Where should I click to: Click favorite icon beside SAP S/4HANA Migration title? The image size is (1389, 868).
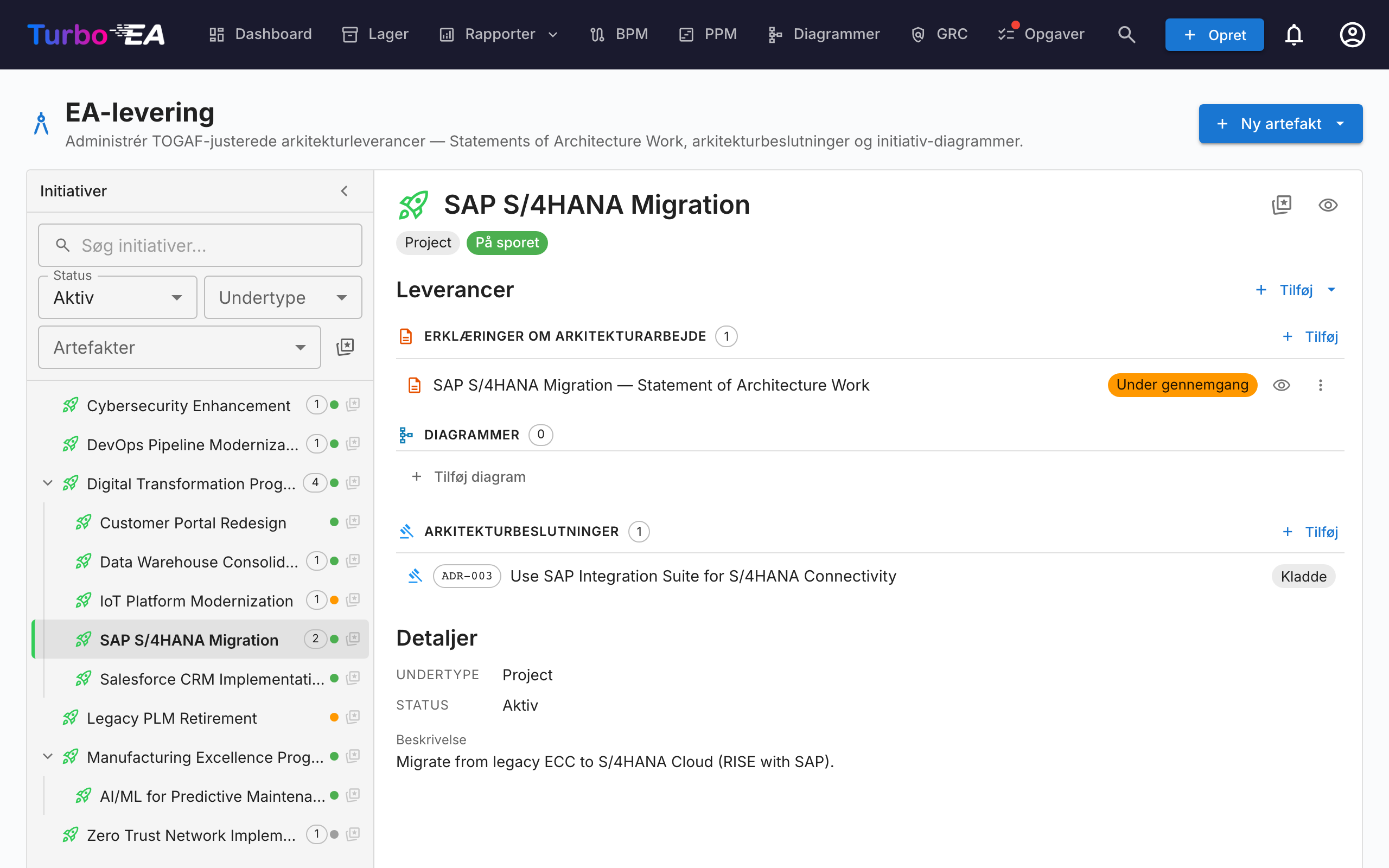pos(1282,205)
